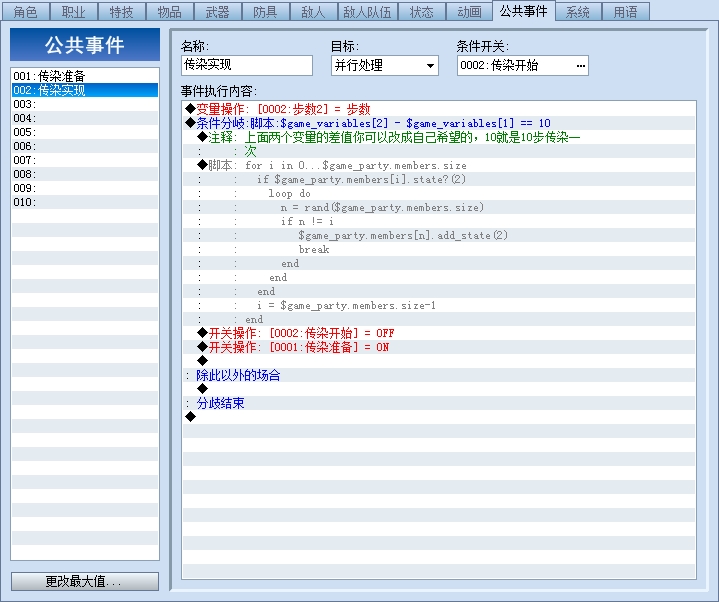Open the 动画 tab
The height and width of the screenshot is (602, 719).
click(x=469, y=12)
